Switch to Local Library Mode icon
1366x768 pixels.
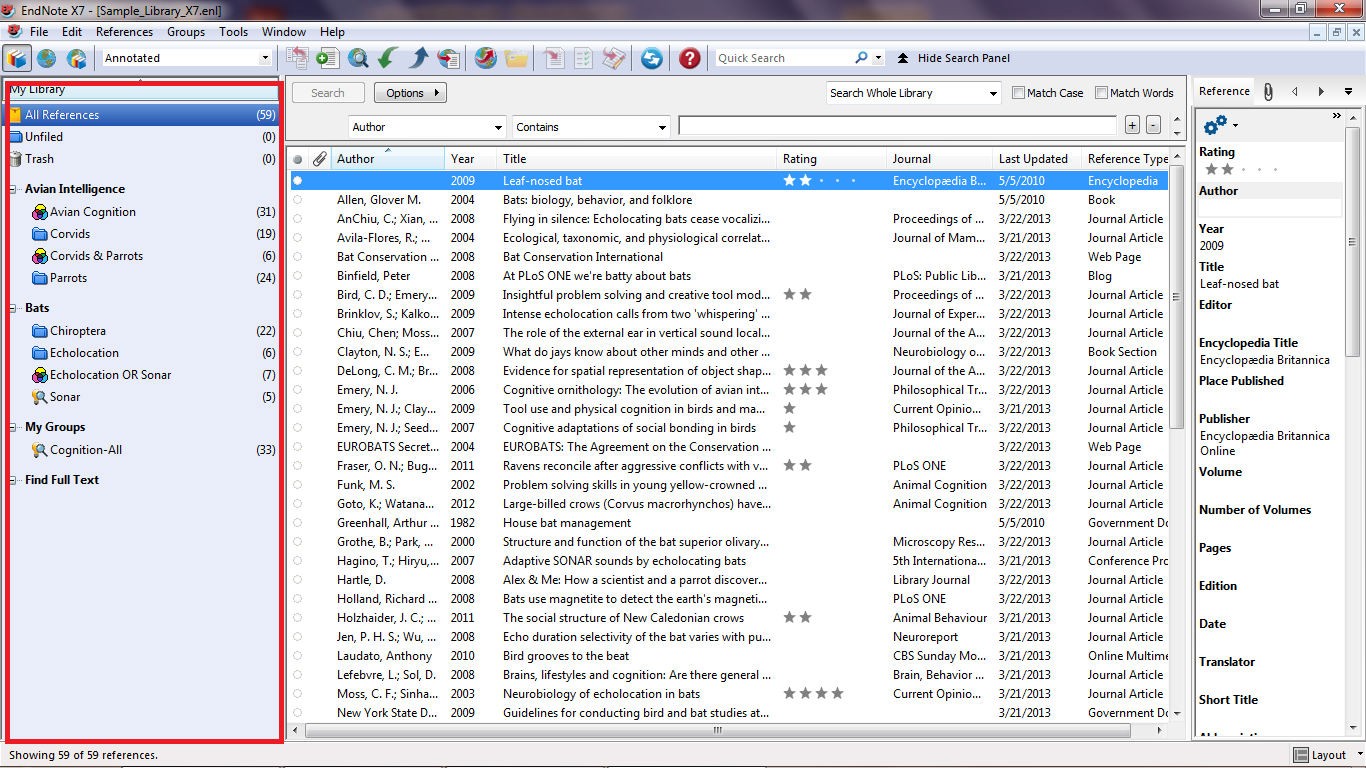[17, 58]
